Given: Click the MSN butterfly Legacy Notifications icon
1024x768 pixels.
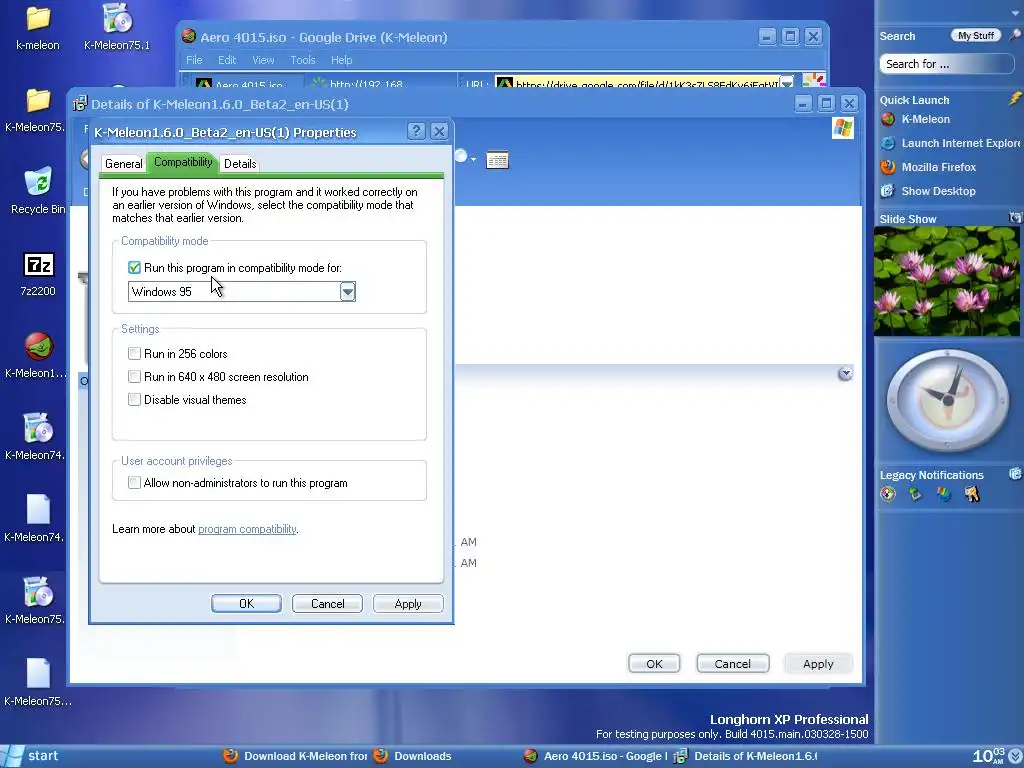Looking at the screenshot, I should click(x=944, y=494).
